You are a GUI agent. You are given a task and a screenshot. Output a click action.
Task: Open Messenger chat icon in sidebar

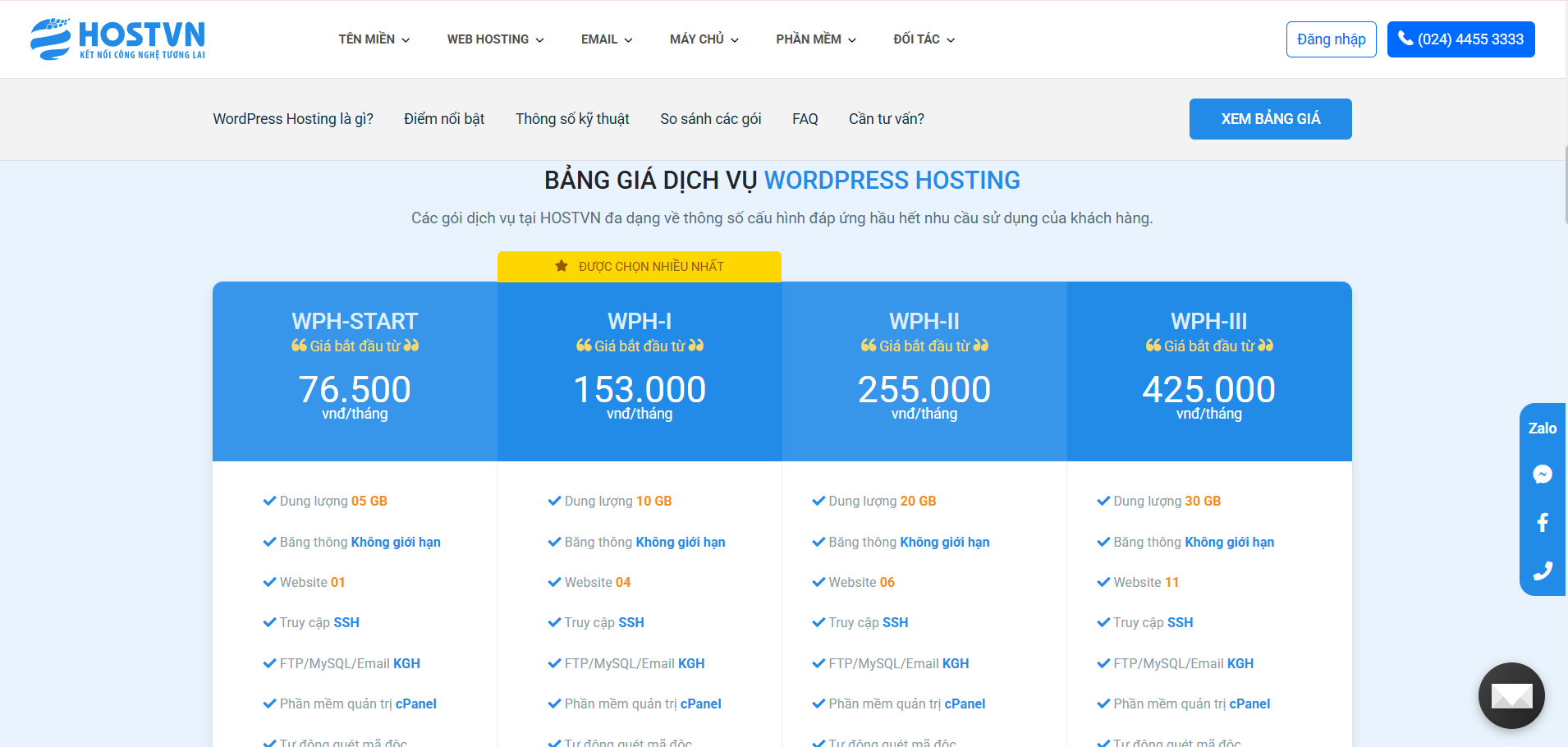[1542, 474]
